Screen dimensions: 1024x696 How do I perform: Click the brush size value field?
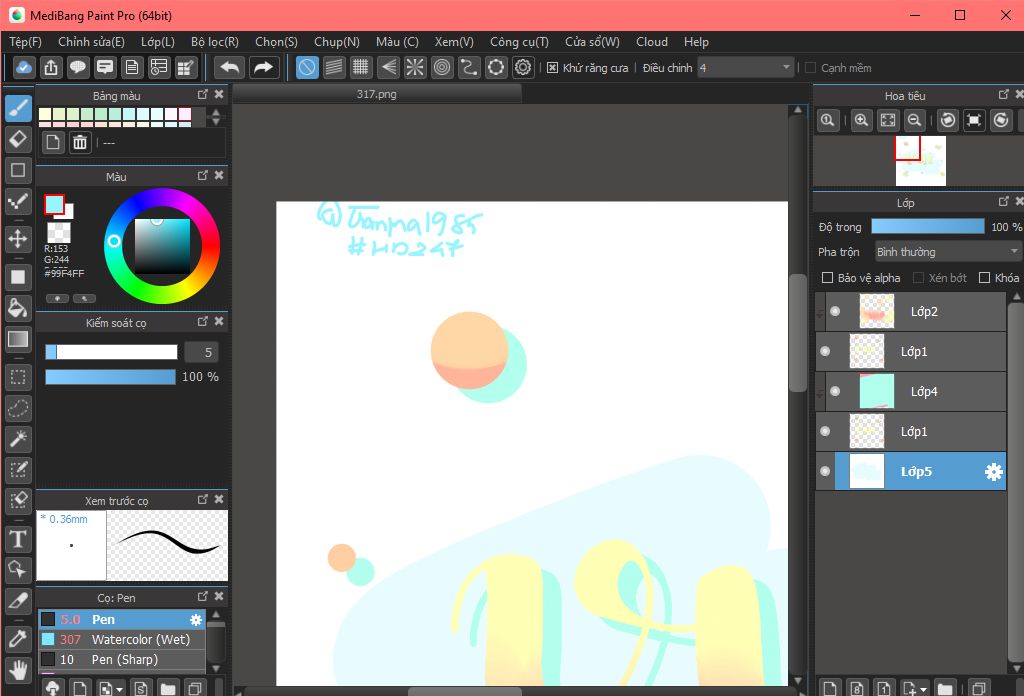pos(201,353)
